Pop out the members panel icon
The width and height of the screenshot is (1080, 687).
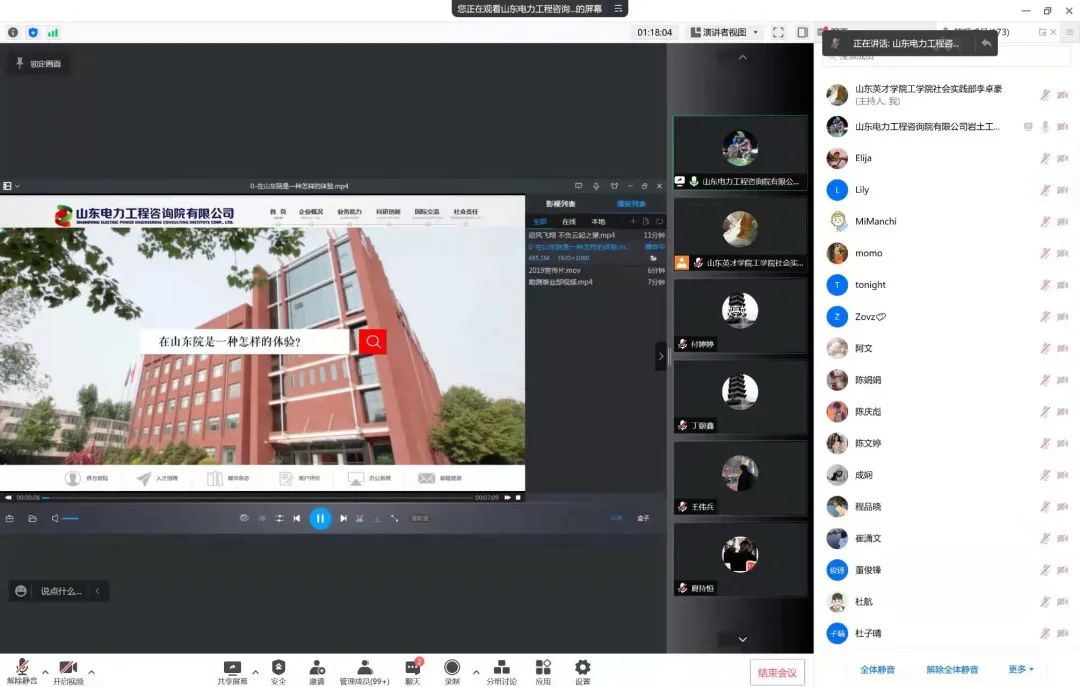point(1042,32)
